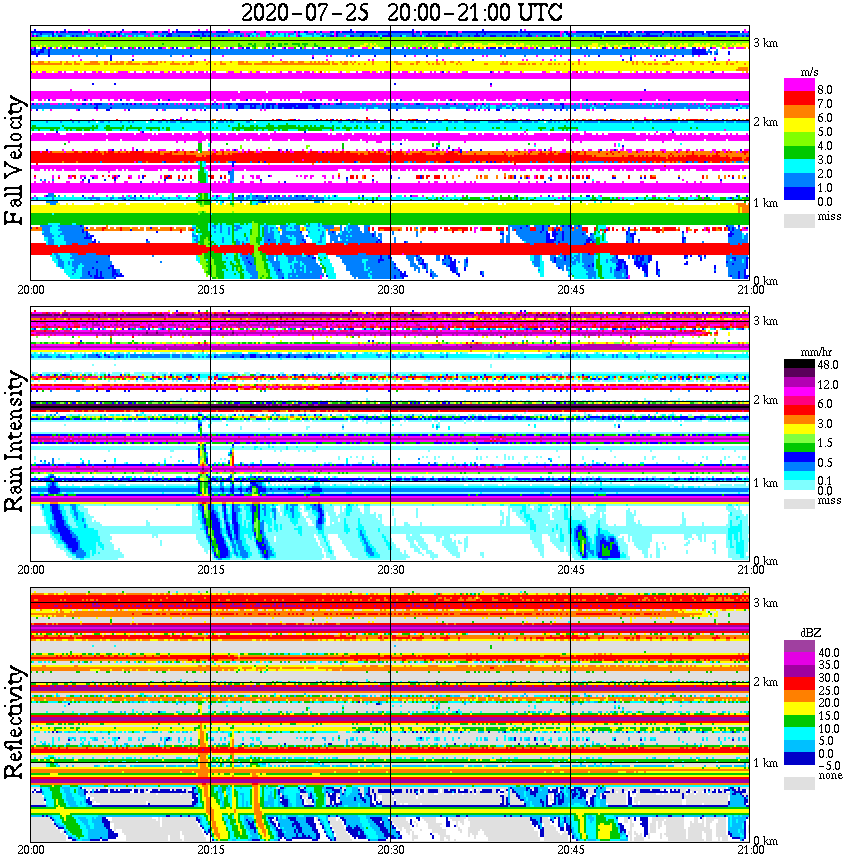This screenshot has width=850, height=868.
Task: Click the red swatch in the m/s legend
Action: [x=799, y=99]
